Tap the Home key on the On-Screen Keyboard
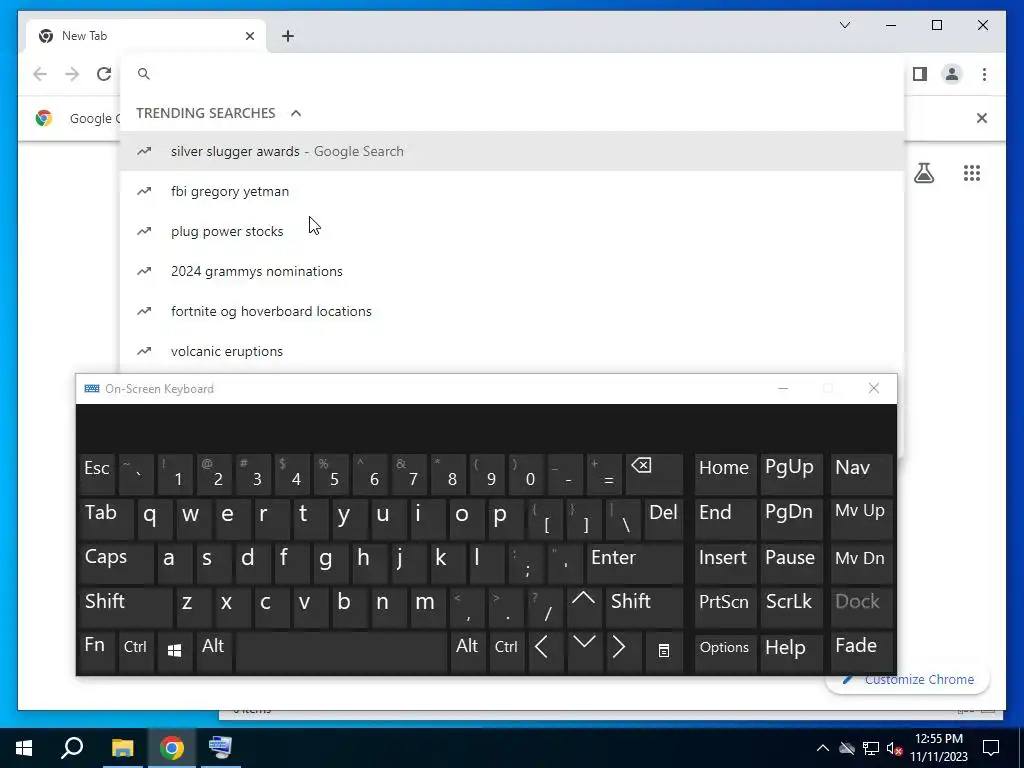The width and height of the screenshot is (1024, 768). pos(725,473)
